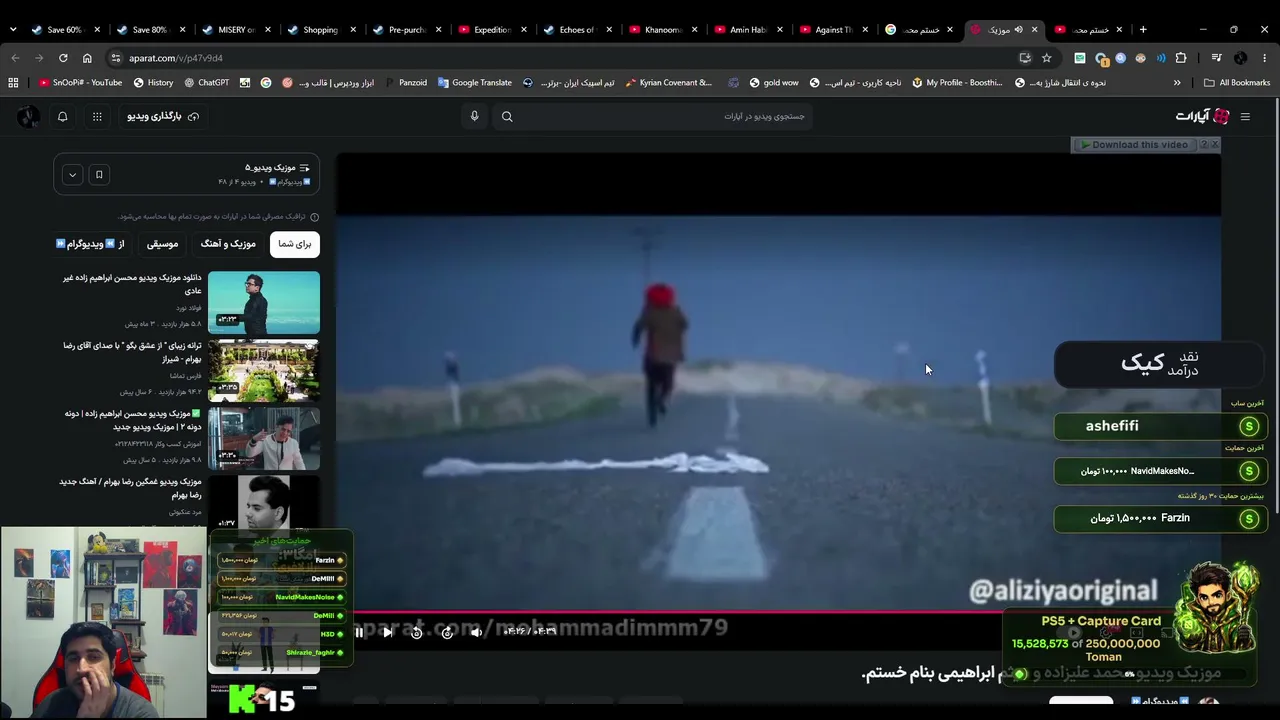Seek on the pink video progress bar
Screen dimensions: 1280x720
point(778,611)
